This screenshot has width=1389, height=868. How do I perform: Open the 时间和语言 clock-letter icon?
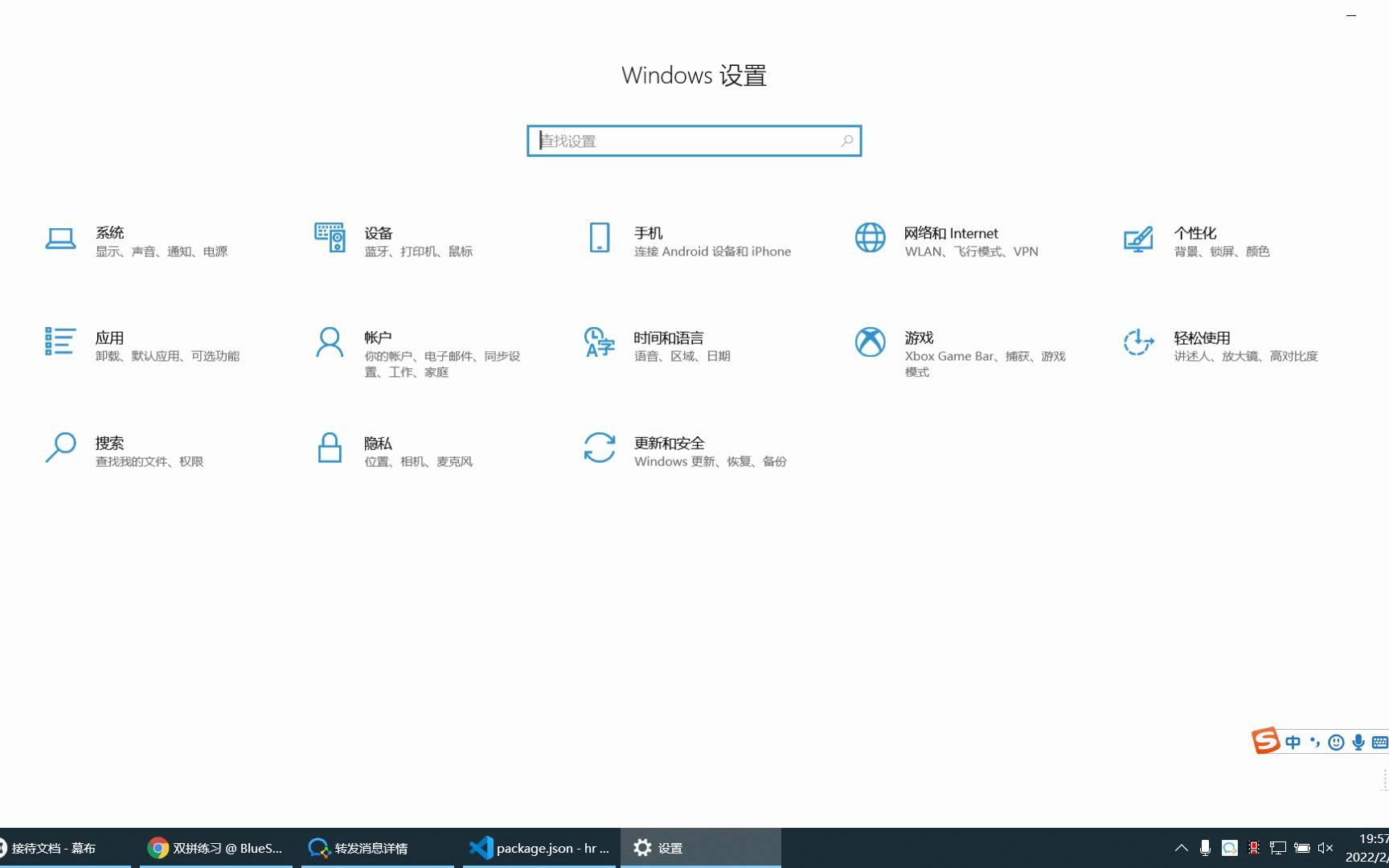pyautogui.click(x=600, y=342)
